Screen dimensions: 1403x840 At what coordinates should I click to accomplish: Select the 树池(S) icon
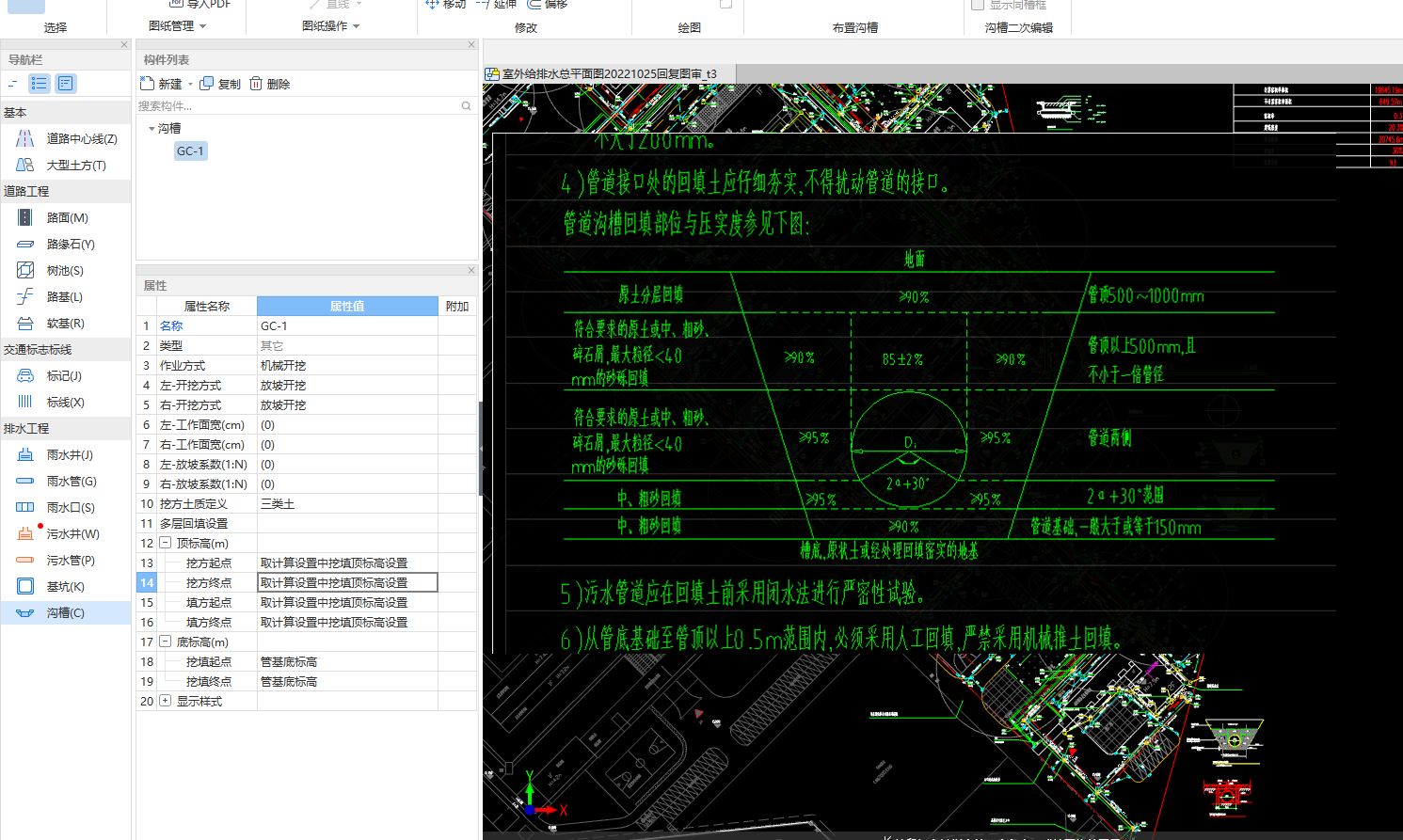pyautogui.click(x=25, y=270)
